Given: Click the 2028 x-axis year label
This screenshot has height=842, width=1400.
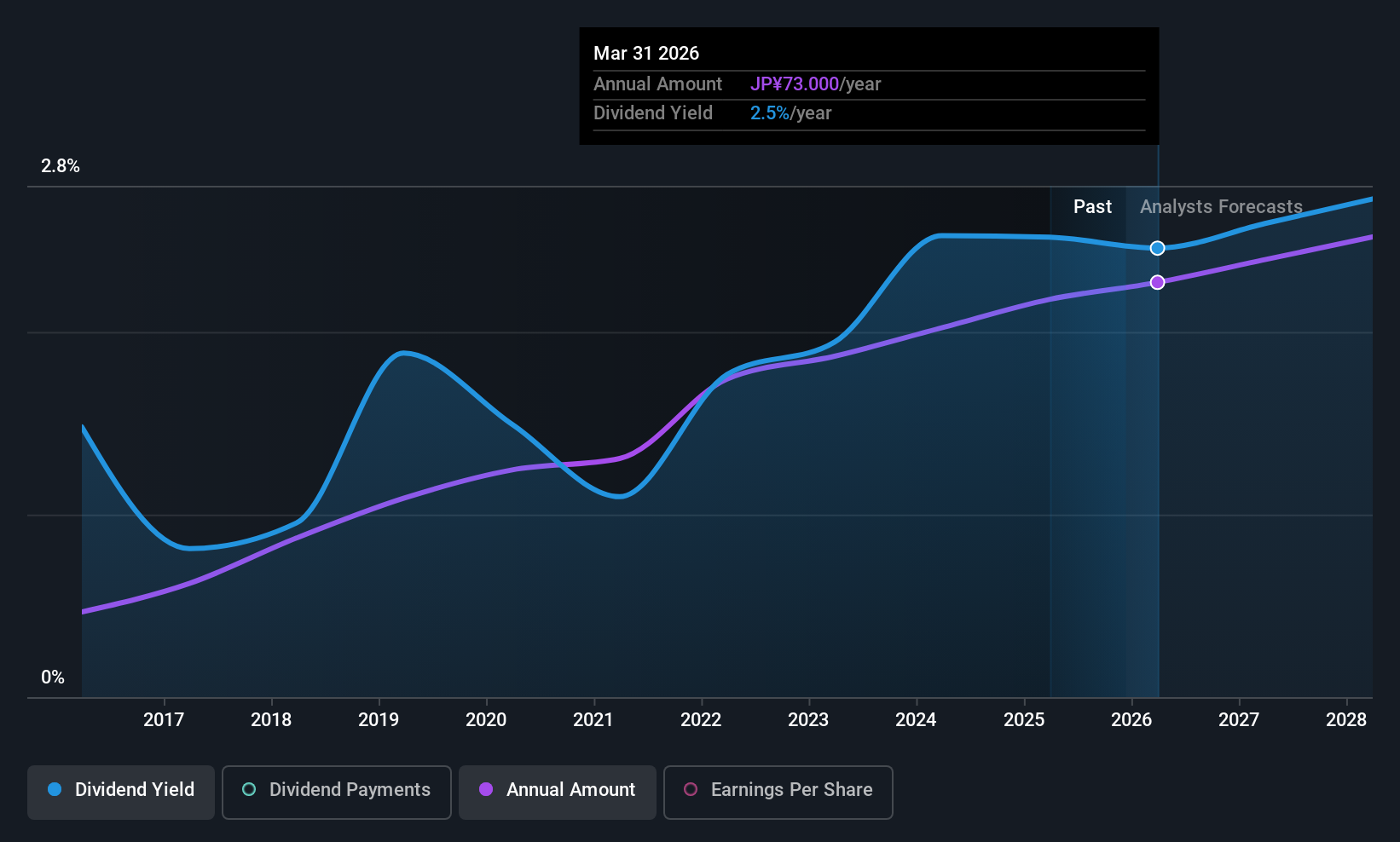Looking at the screenshot, I should pos(1346,720).
